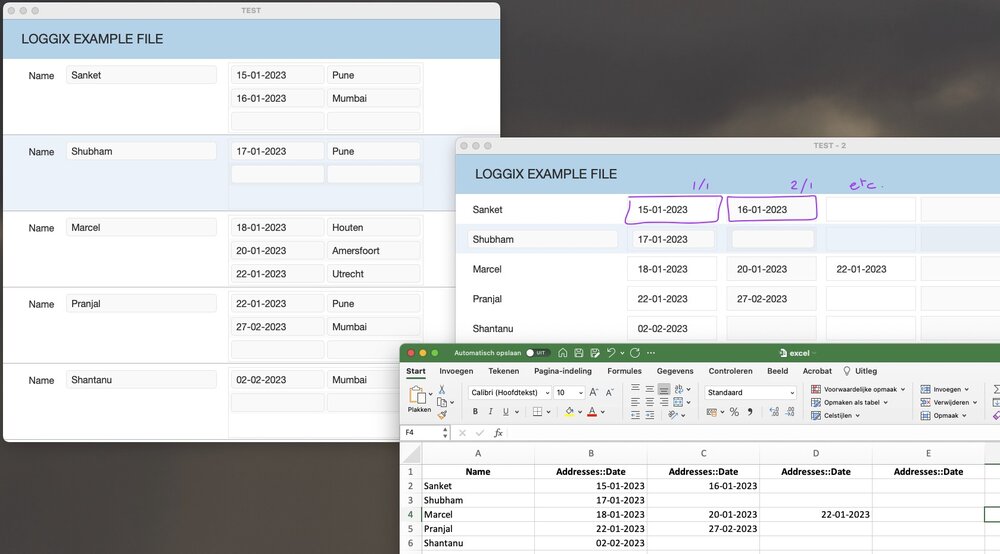Click the Save icon in Excel title bar
The width and height of the screenshot is (1000, 554).
[577, 353]
